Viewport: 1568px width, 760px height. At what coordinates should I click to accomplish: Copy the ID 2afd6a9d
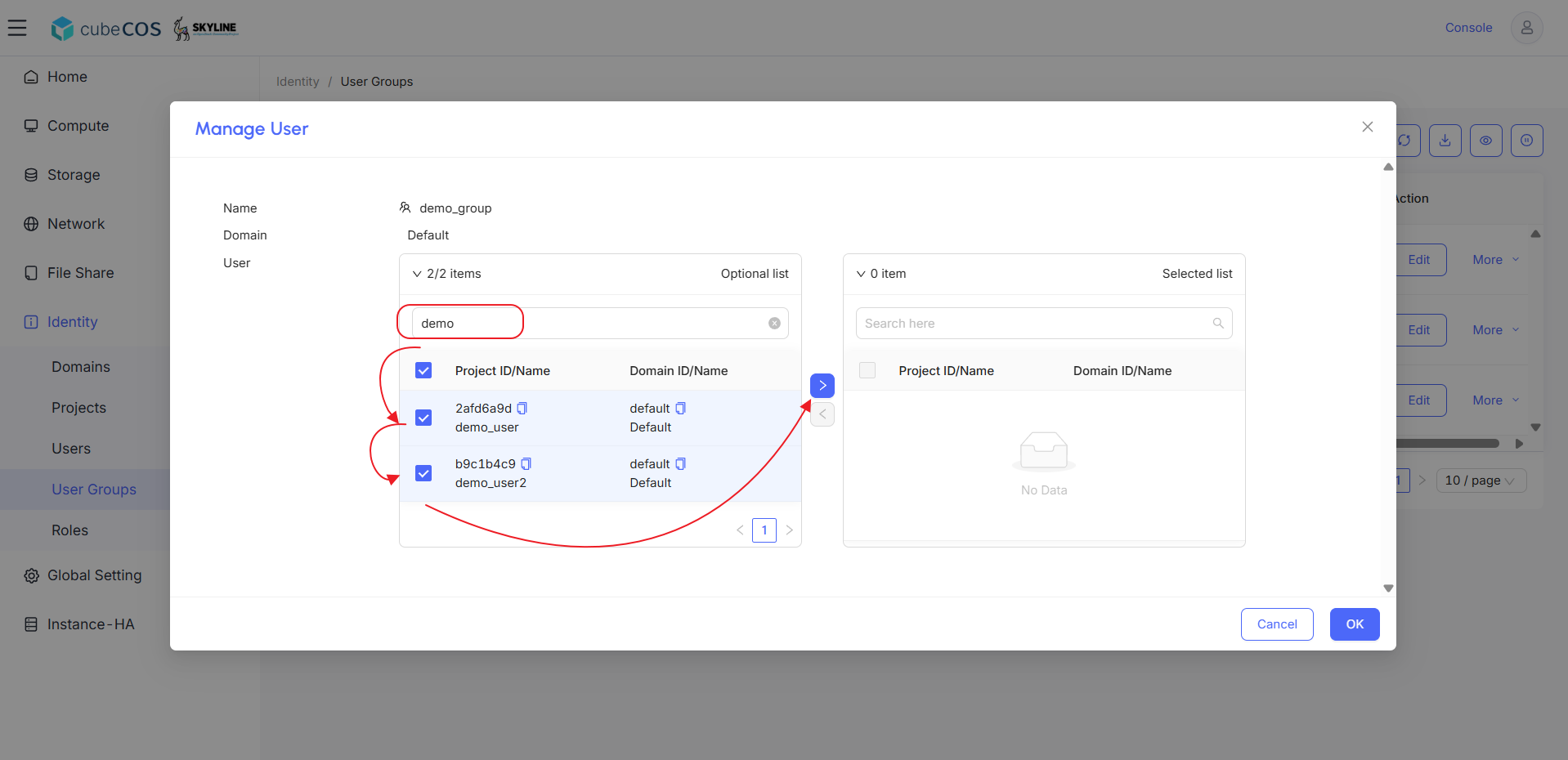tap(522, 408)
